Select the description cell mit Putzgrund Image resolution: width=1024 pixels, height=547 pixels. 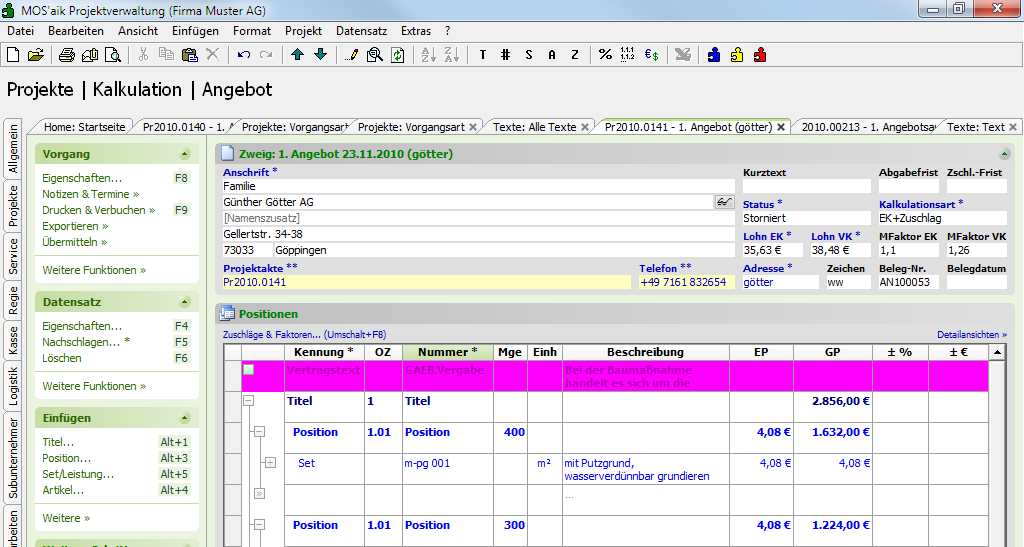(645, 469)
